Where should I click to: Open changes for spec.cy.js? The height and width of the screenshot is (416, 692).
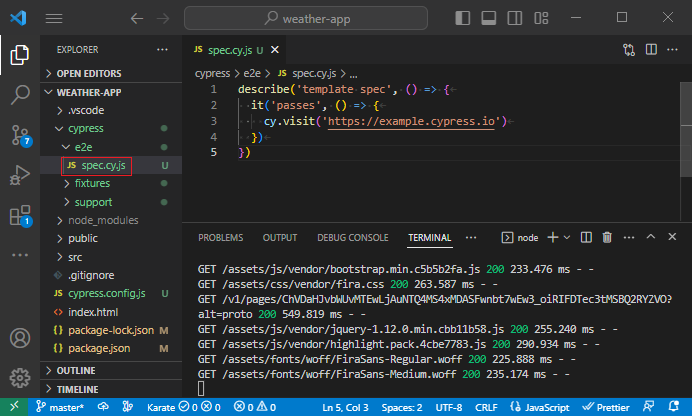[x=629, y=49]
